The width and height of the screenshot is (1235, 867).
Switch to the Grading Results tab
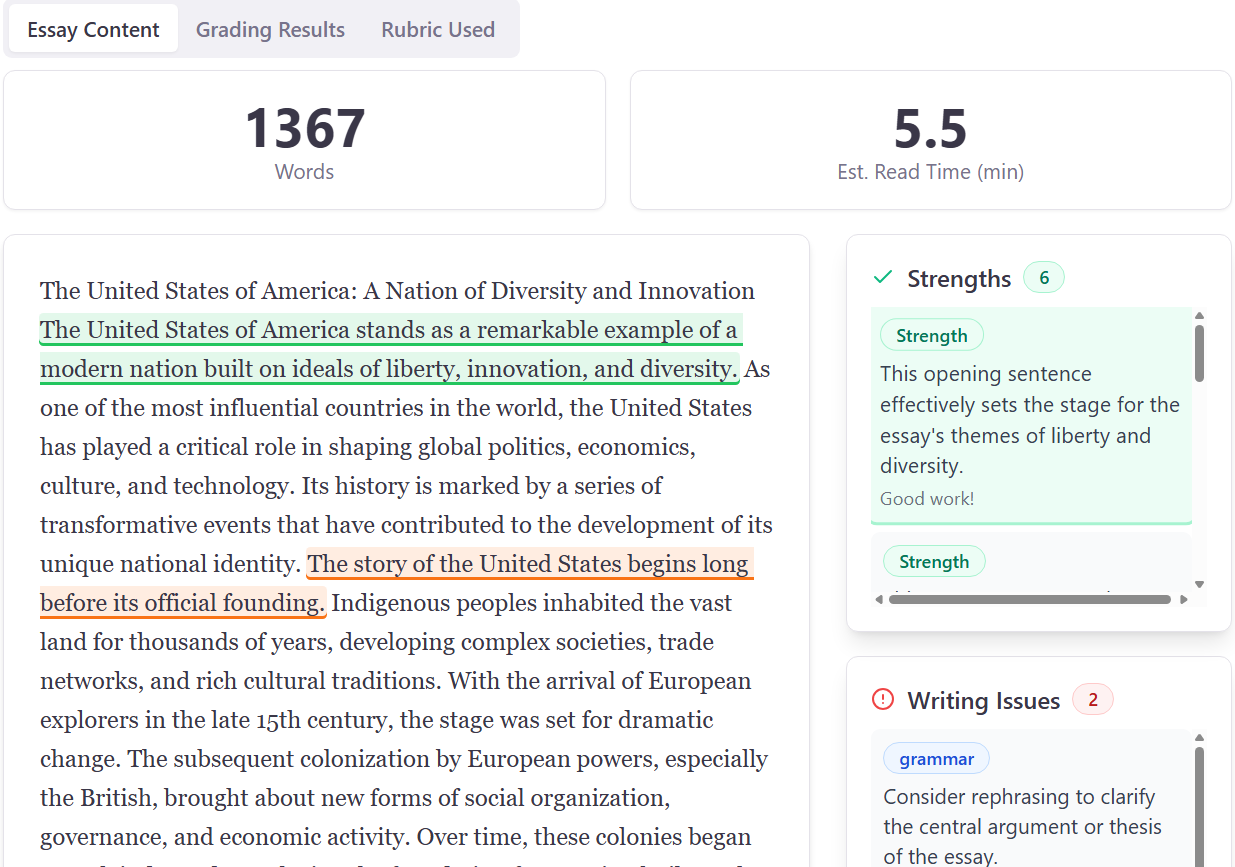click(270, 29)
